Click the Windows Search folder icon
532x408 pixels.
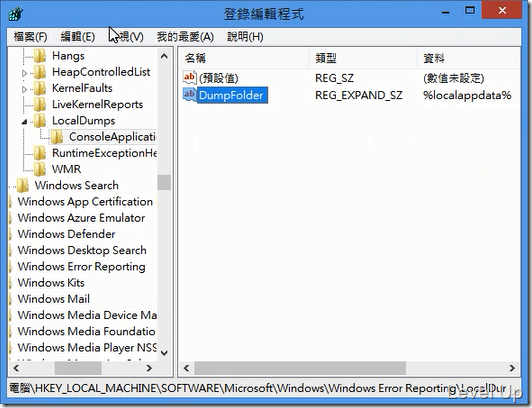tap(23, 185)
